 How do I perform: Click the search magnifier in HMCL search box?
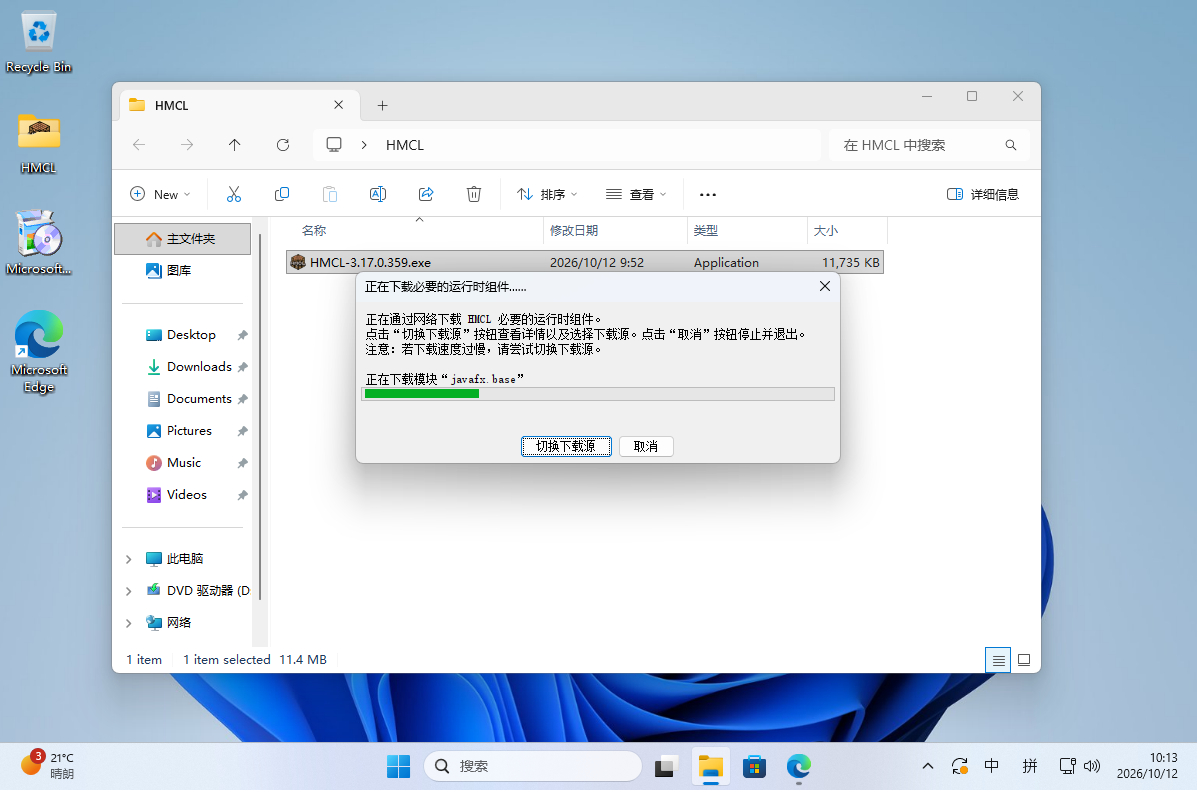(1011, 145)
